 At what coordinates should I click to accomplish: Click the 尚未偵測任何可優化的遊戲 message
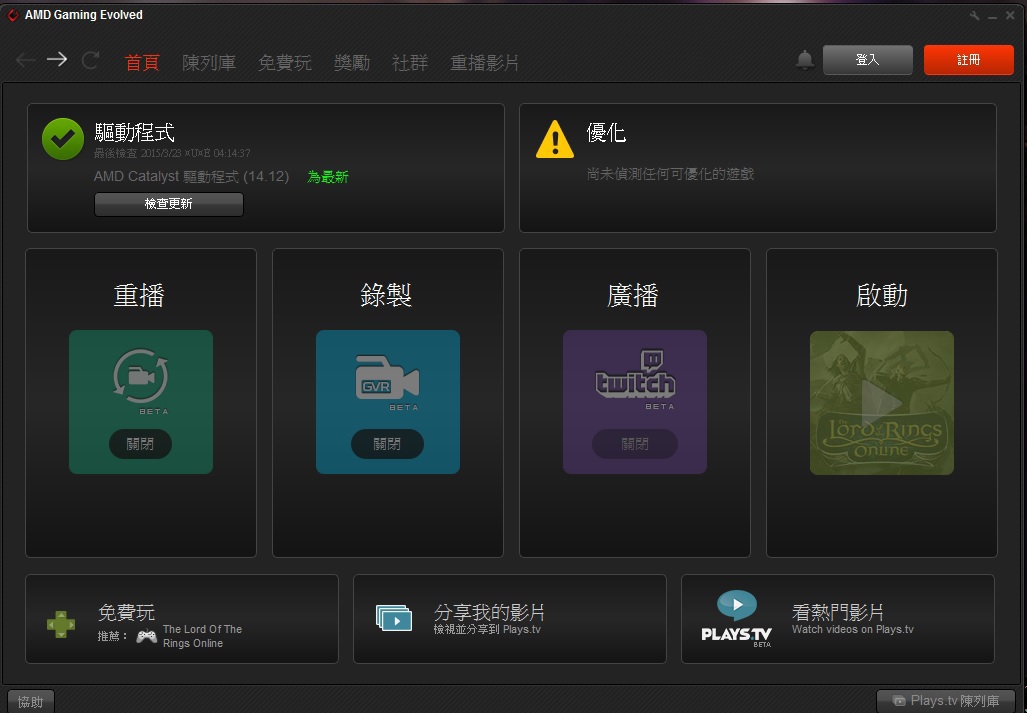pos(670,174)
